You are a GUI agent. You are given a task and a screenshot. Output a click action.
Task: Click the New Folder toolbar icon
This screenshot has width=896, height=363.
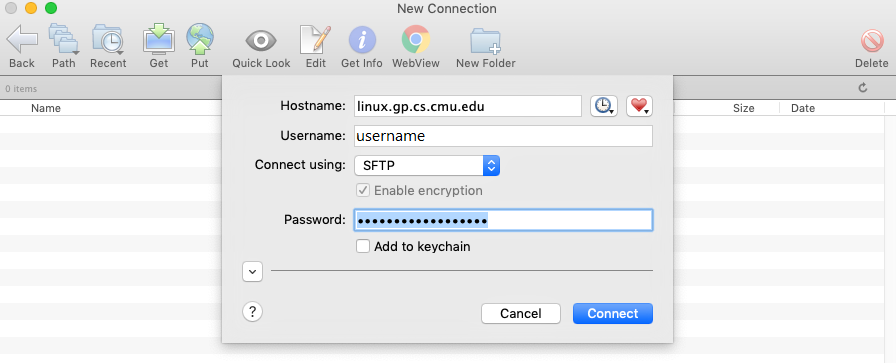486,41
